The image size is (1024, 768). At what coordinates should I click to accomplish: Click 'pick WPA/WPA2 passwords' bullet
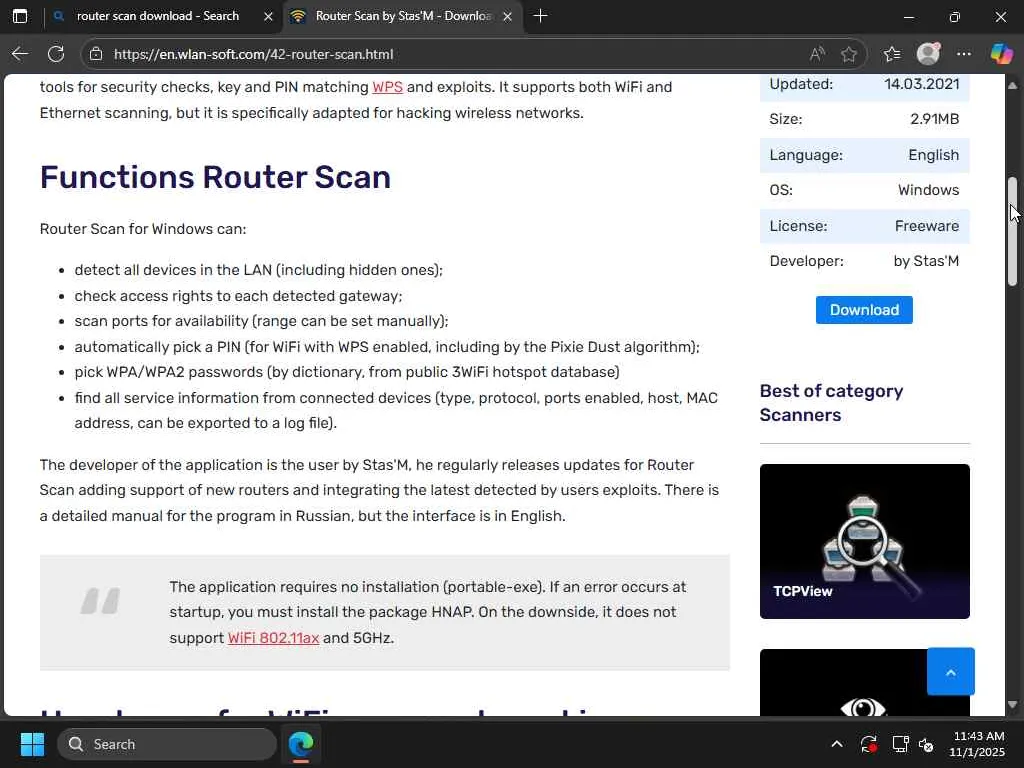347,372
